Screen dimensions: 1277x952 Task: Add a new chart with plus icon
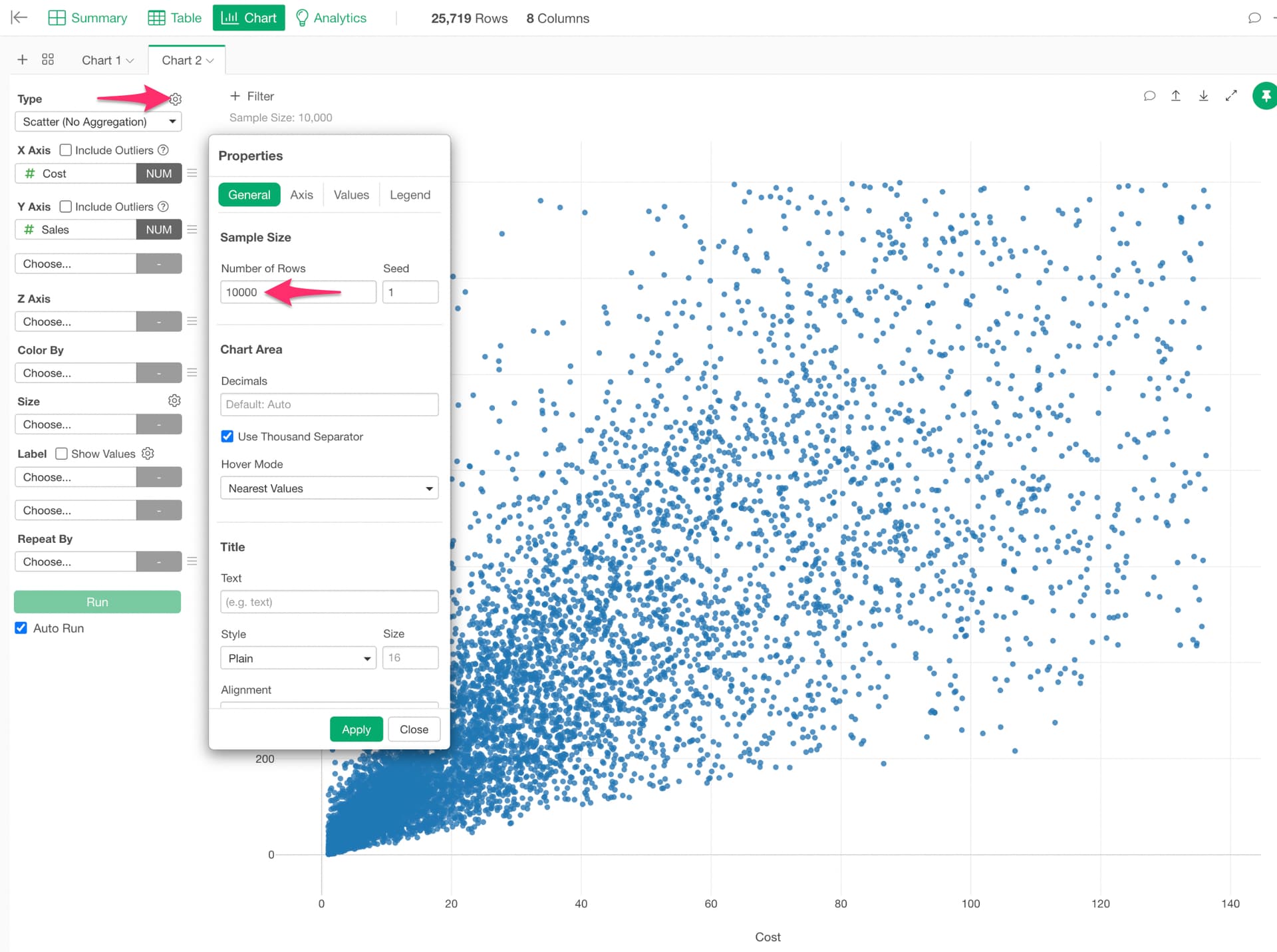point(22,60)
